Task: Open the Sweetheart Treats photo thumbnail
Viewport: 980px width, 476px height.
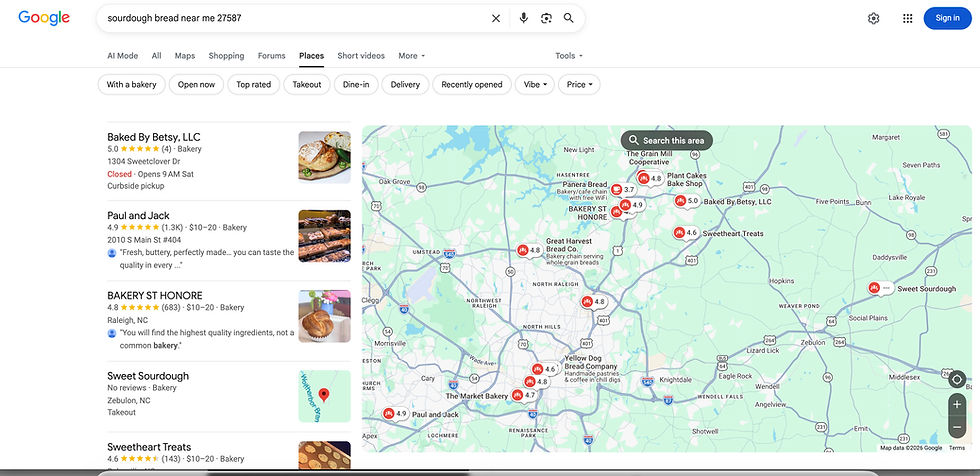Action: (324, 455)
